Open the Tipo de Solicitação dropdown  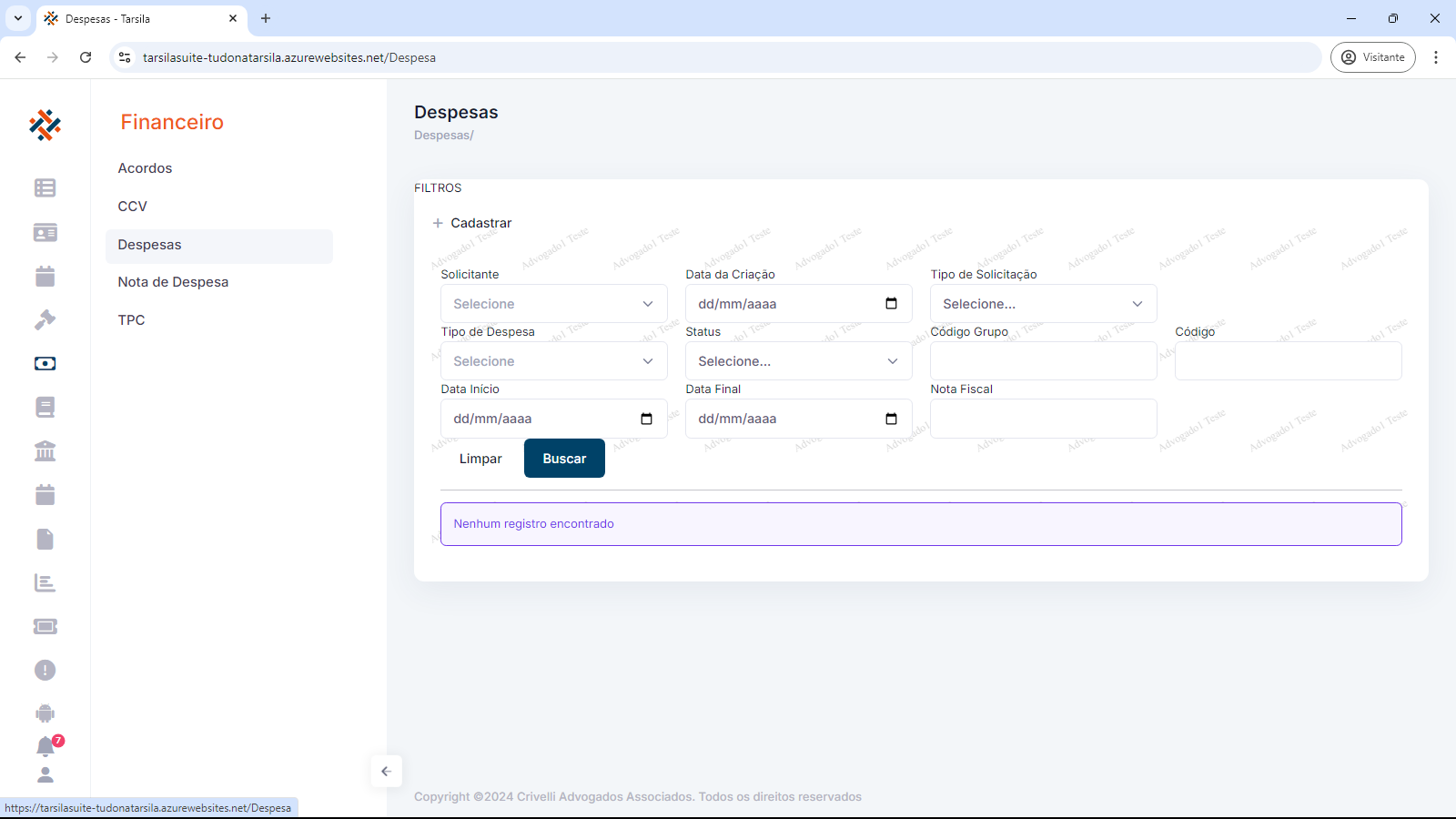pyautogui.click(x=1043, y=304)
